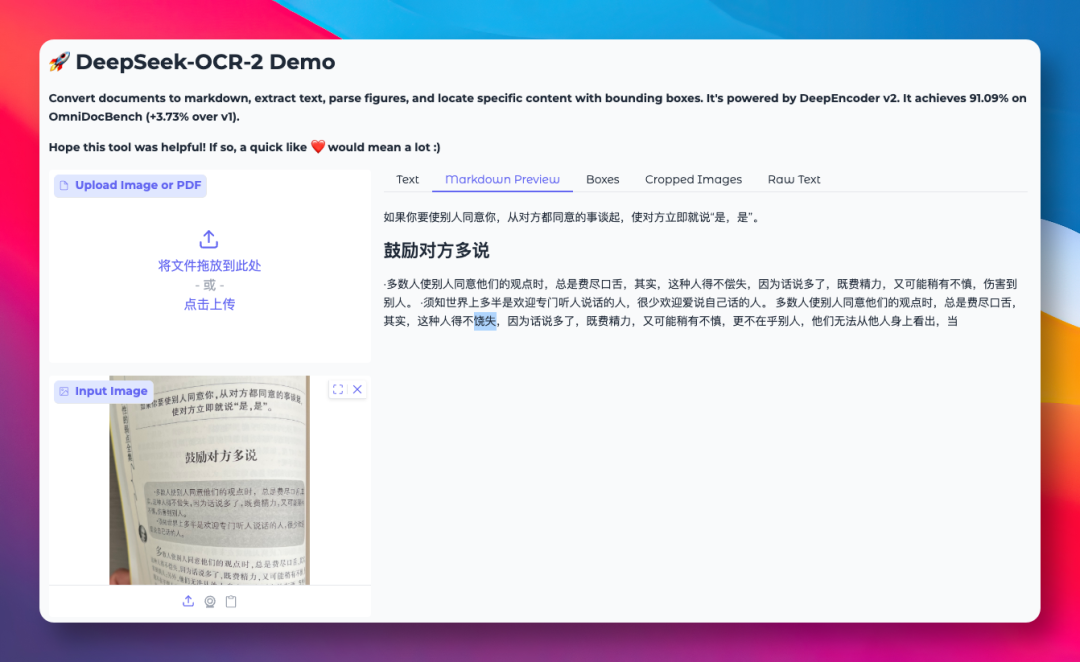Click the Input Image label
This screenshot has width=1080, height=662.
104,391
